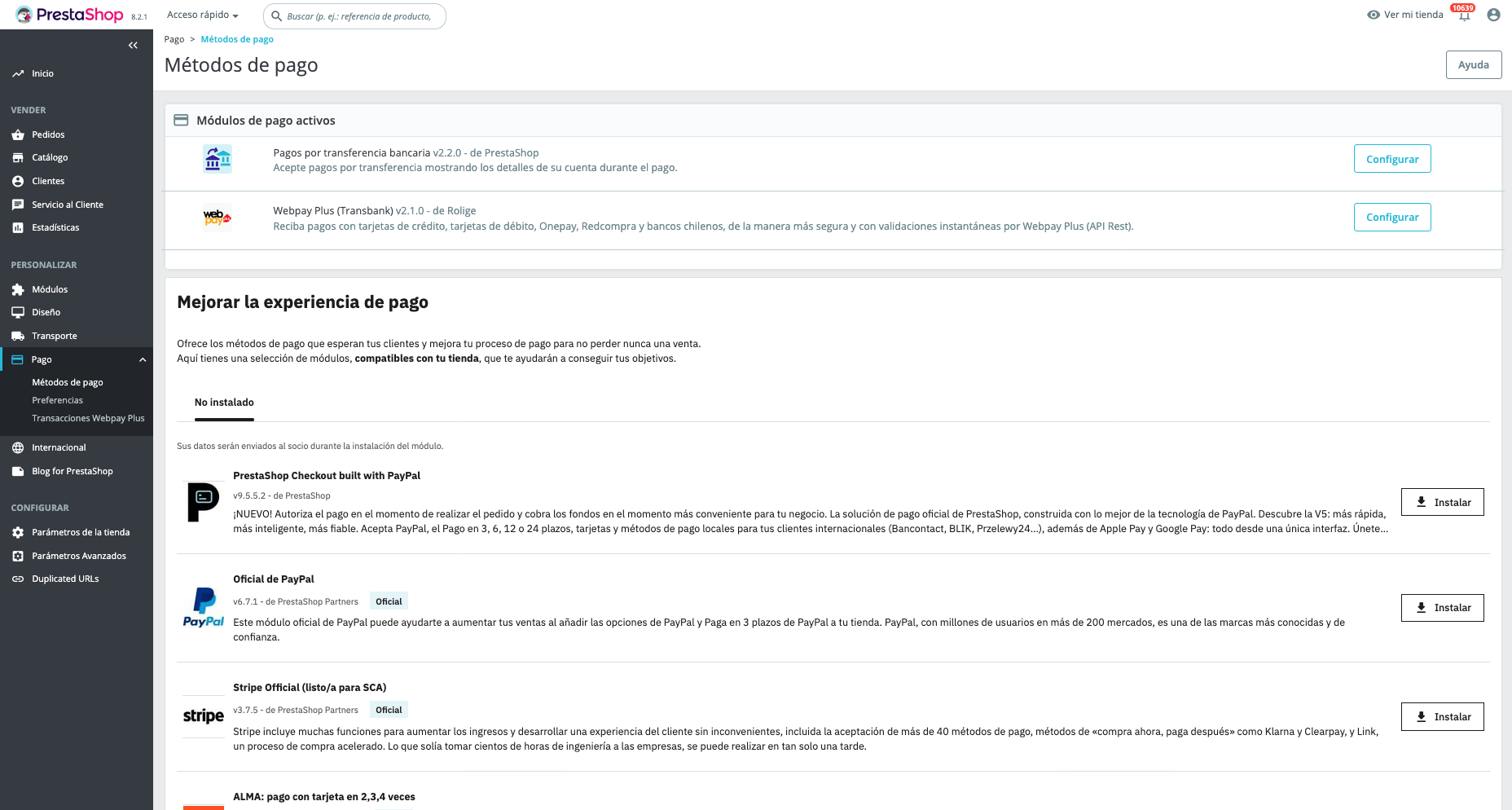Focus the product search field
Screen dimensions: 1512x810
tap(354, 16)
